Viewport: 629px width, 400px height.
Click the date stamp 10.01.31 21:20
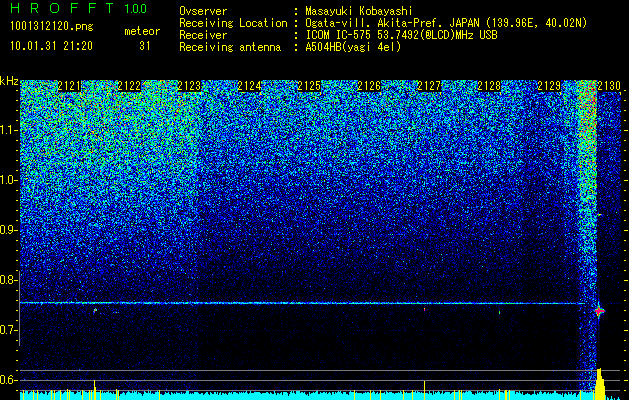point(51,46)
